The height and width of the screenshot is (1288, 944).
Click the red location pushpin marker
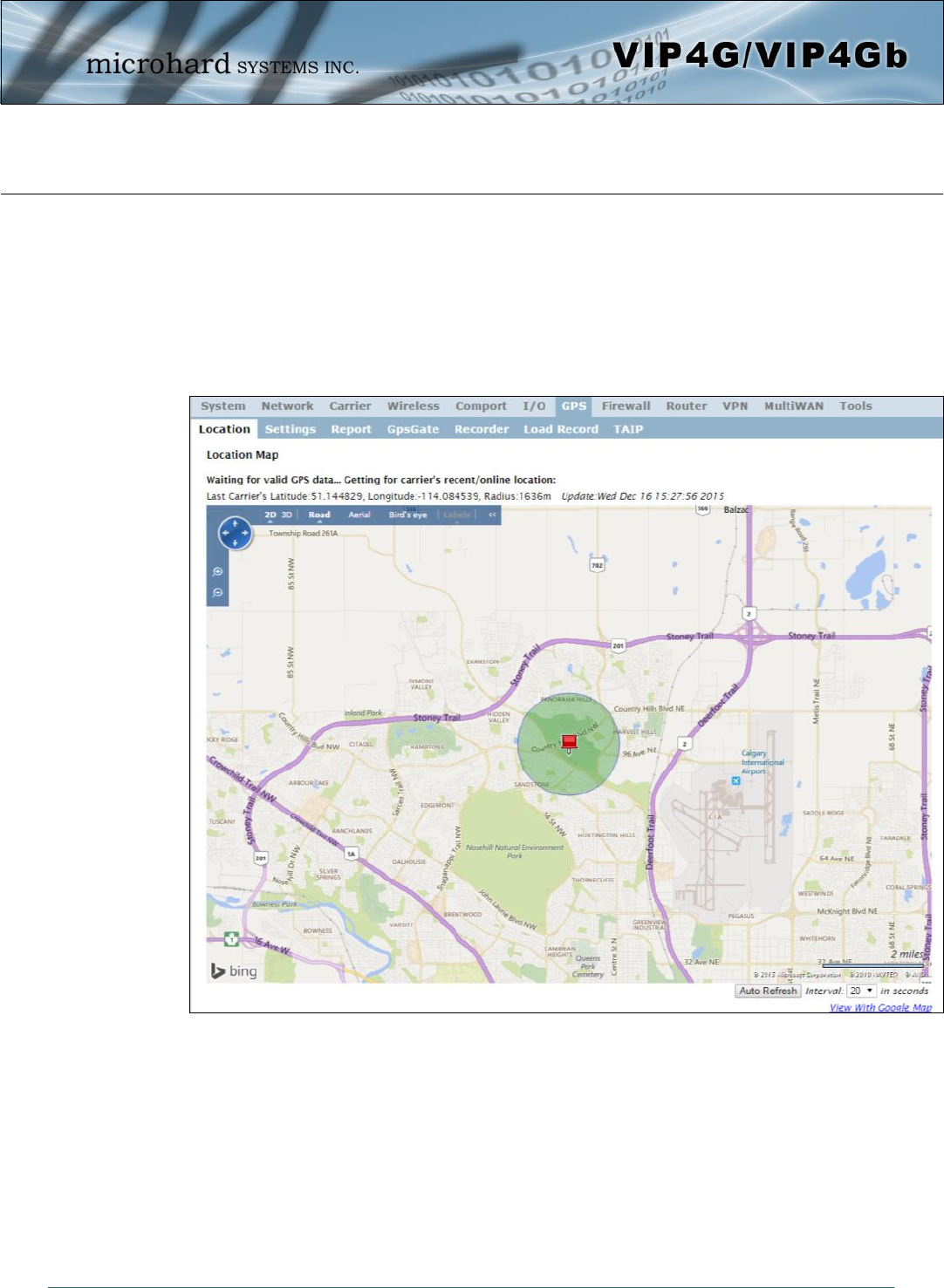569,743
